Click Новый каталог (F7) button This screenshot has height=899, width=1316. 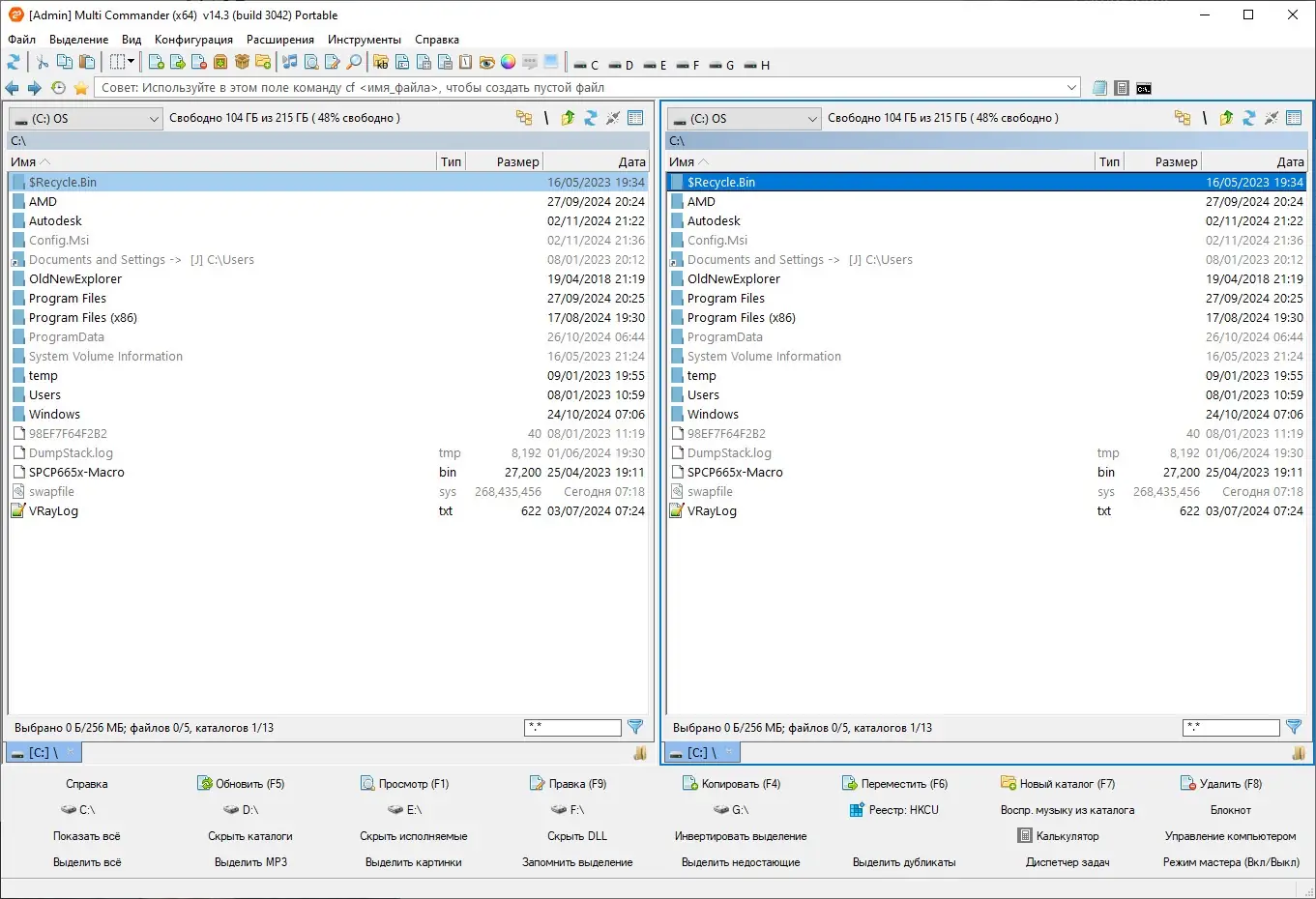[x=1058, y=784]
